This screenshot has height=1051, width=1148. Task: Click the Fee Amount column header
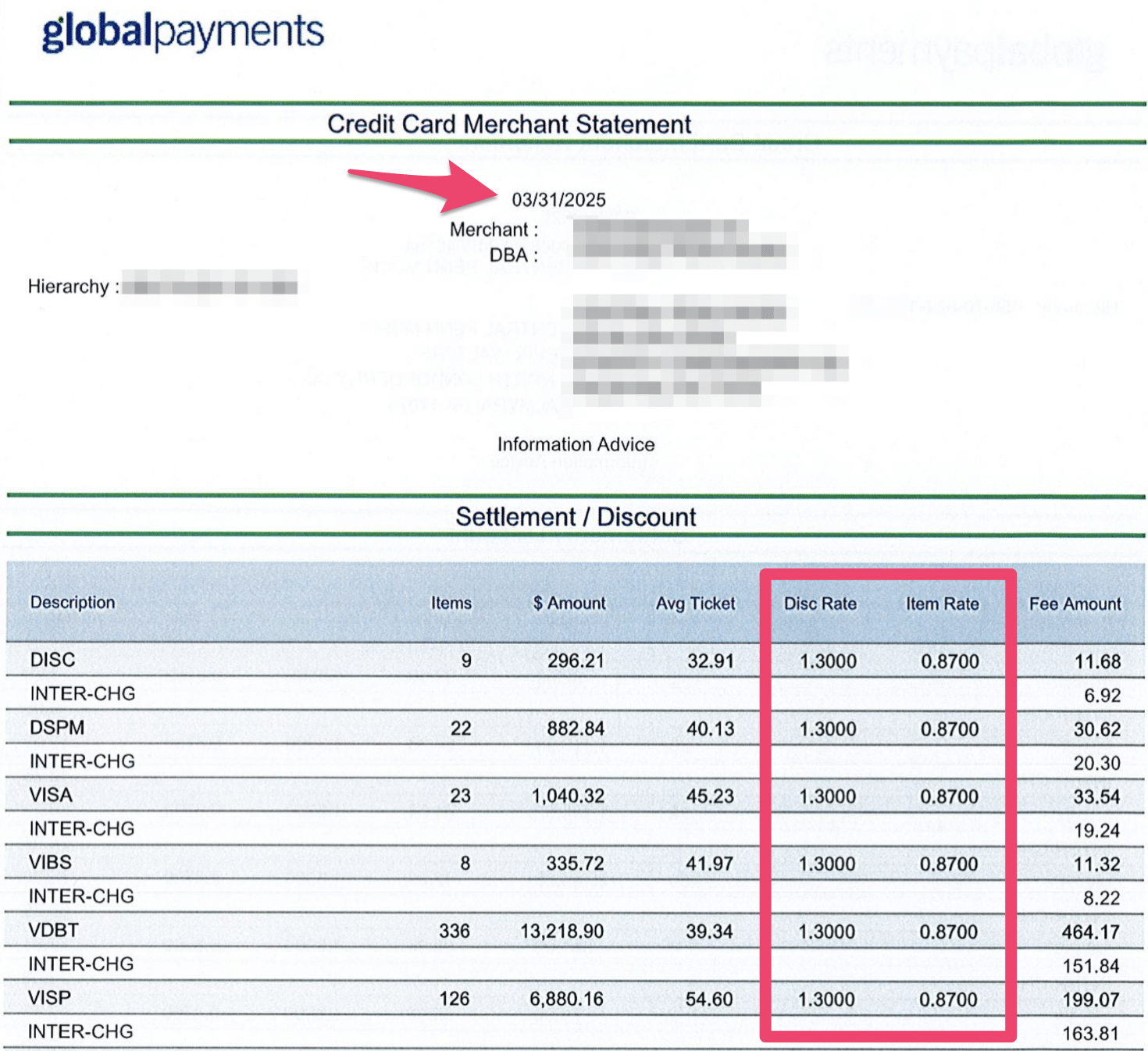pyautogui.click(x=1075, y=604)
